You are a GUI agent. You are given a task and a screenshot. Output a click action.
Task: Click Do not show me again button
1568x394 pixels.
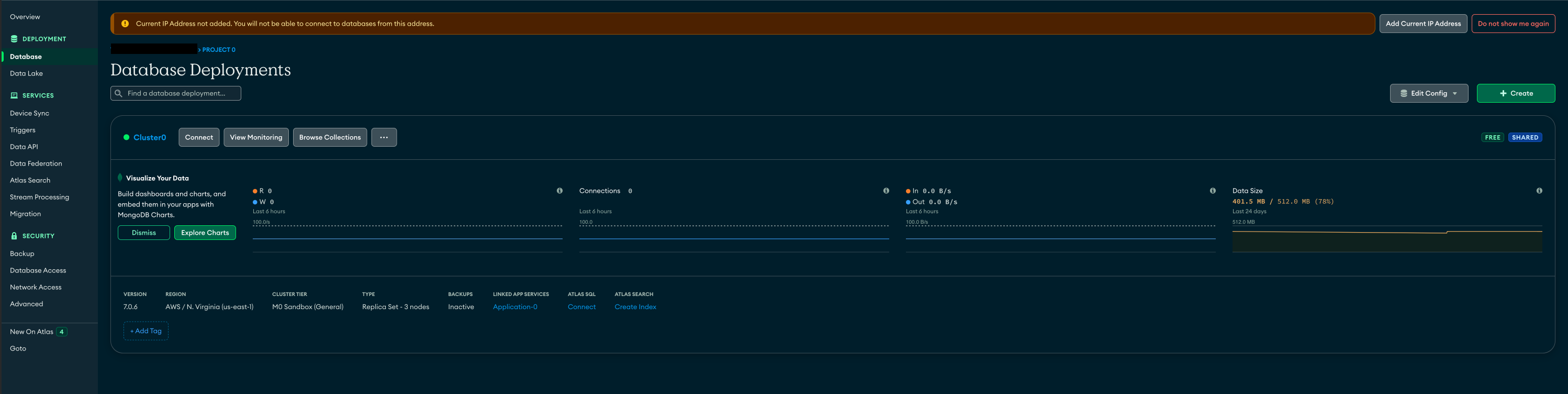(1513, 24)
